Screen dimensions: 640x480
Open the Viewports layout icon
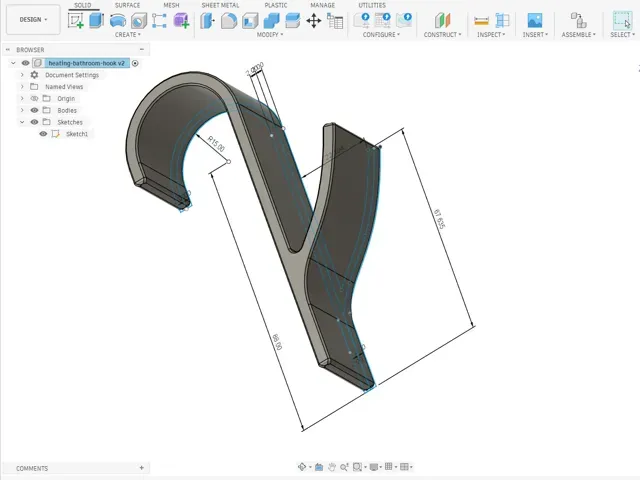pos(404,467)
